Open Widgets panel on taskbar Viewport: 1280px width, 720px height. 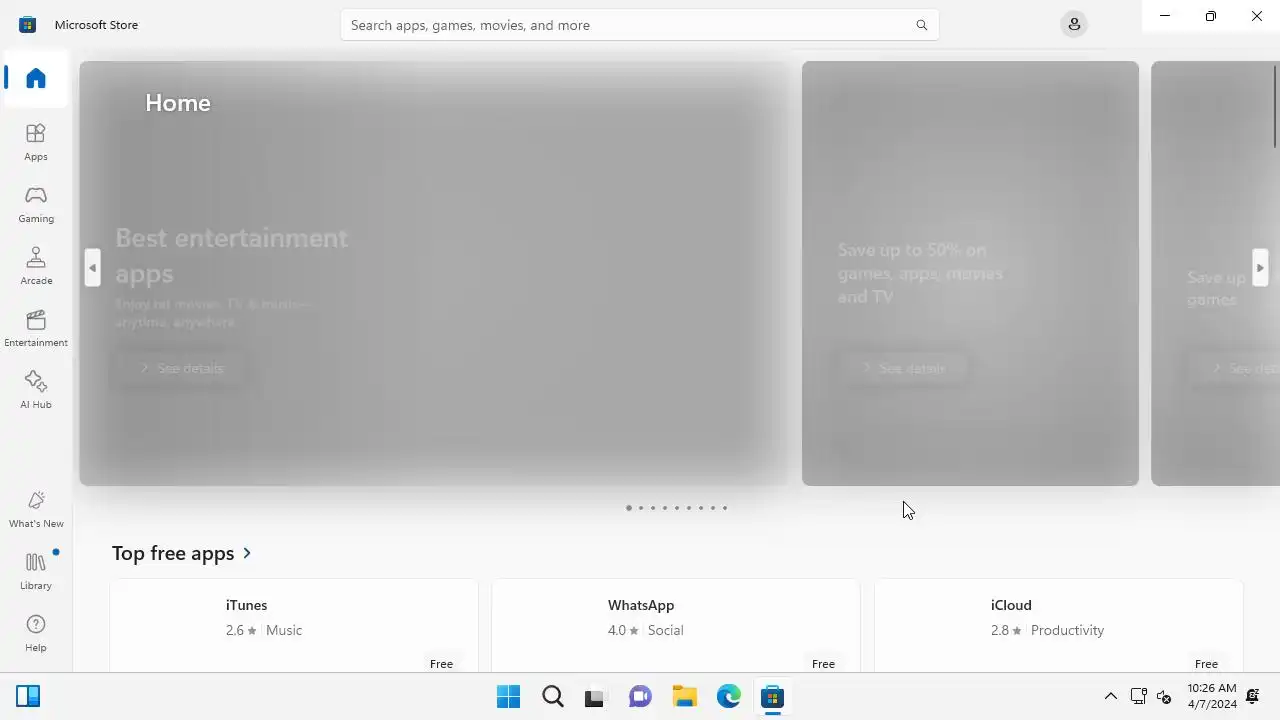pos(28,696)
